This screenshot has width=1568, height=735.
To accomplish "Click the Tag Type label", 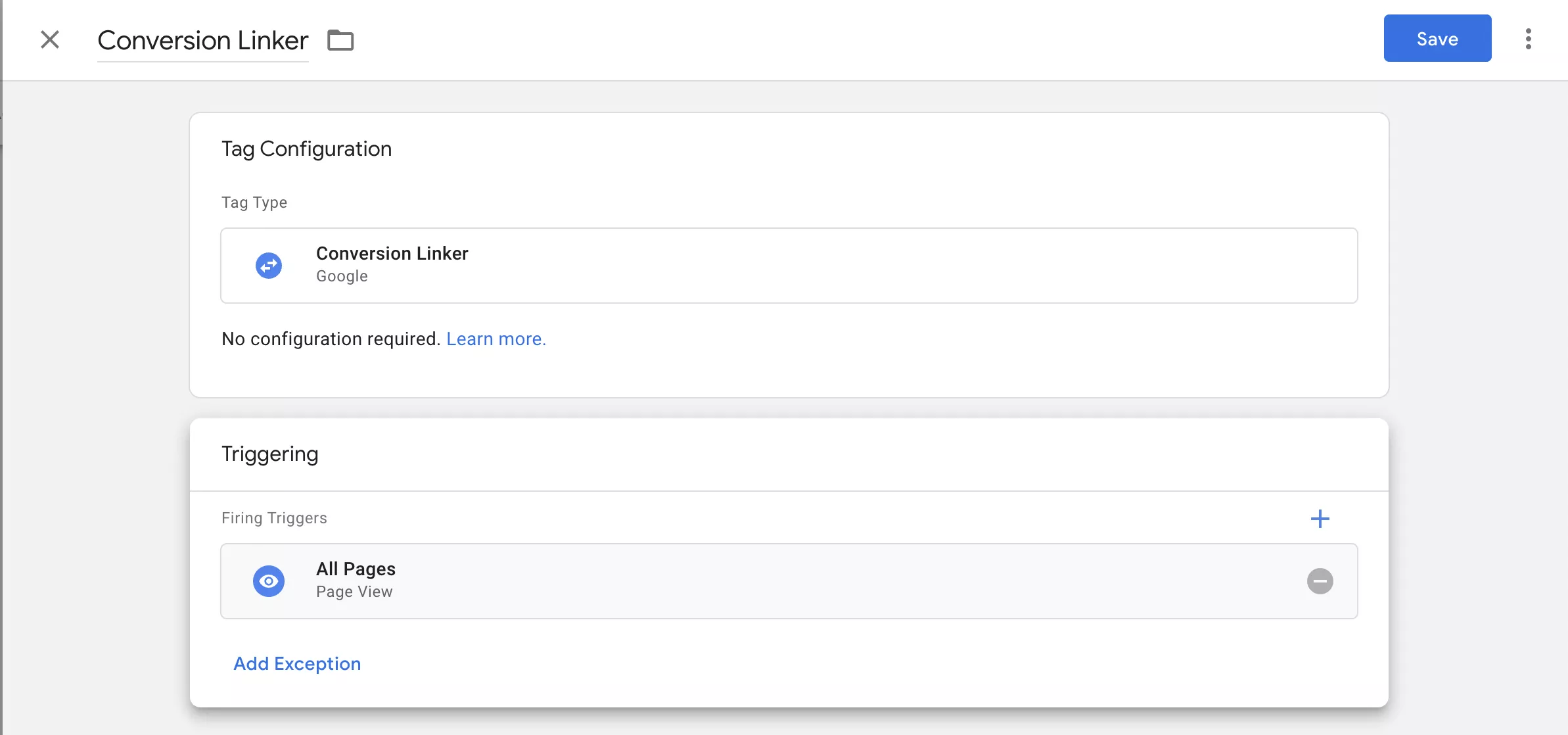I will (x=254, y=202).
